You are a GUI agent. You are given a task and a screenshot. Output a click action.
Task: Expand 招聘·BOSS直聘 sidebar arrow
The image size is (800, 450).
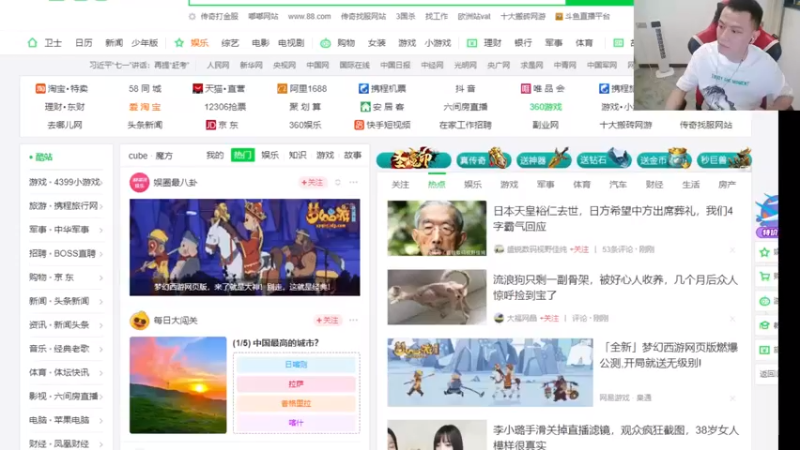[101, 254]
